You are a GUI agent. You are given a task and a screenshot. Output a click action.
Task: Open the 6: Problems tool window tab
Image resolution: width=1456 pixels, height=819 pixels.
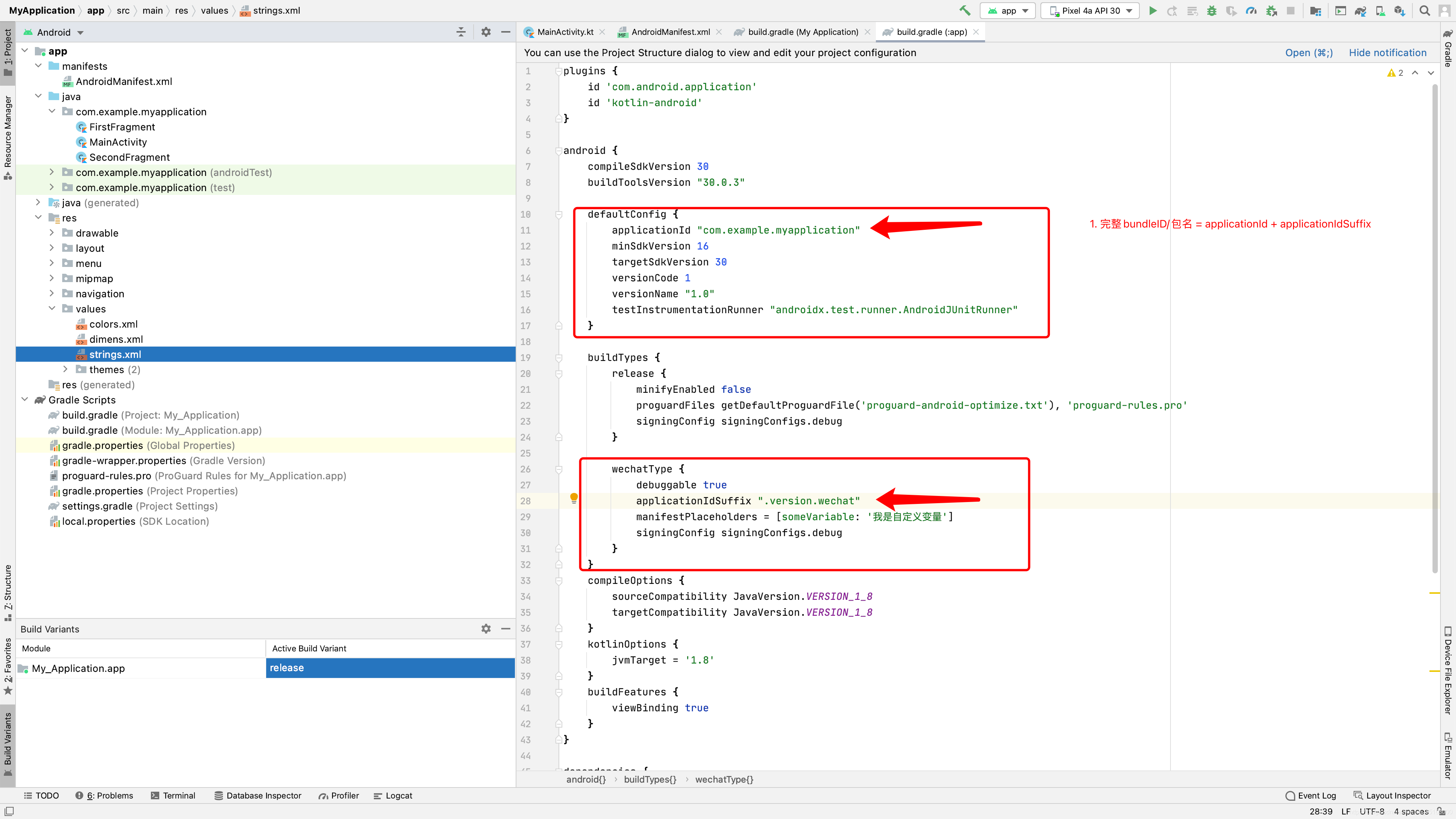pos(105,795)
